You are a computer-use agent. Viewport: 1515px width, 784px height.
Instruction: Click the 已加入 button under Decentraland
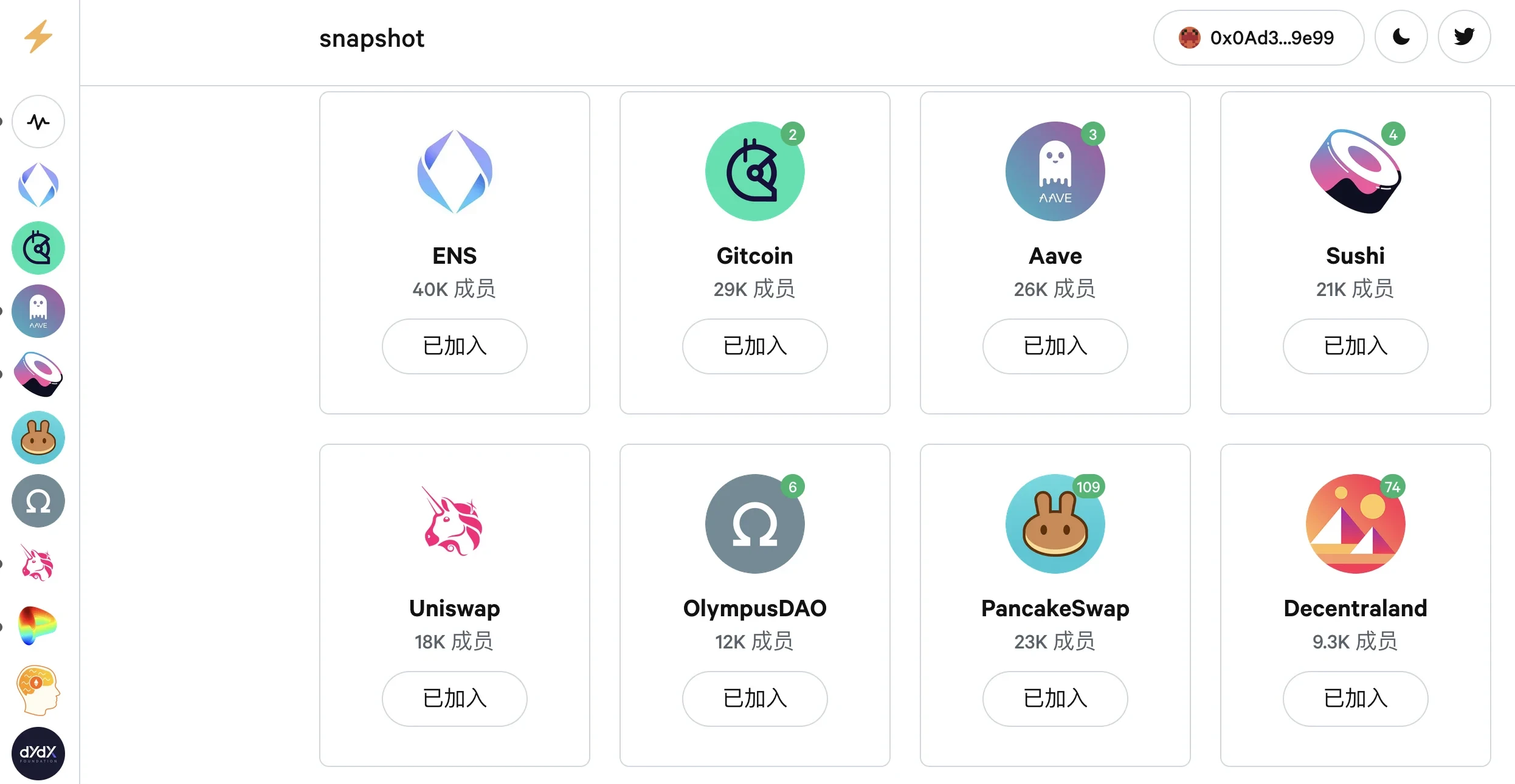click(1356, 699)
